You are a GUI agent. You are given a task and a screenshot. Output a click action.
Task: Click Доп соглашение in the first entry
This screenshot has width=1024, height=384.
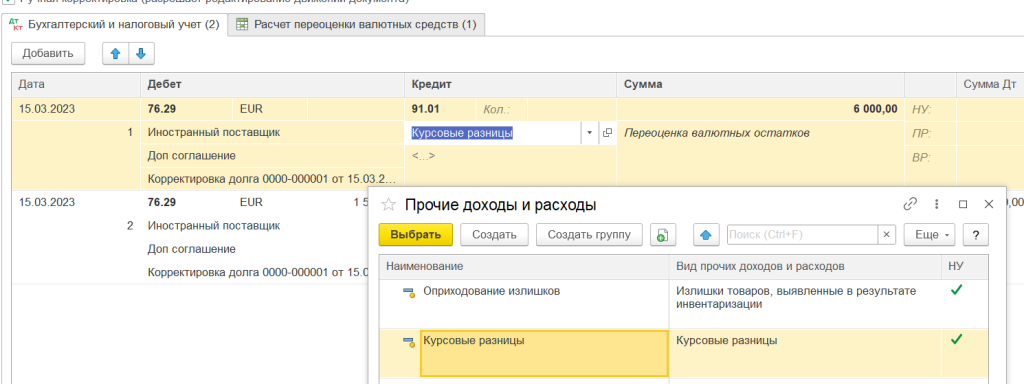(x=191, y=156)
